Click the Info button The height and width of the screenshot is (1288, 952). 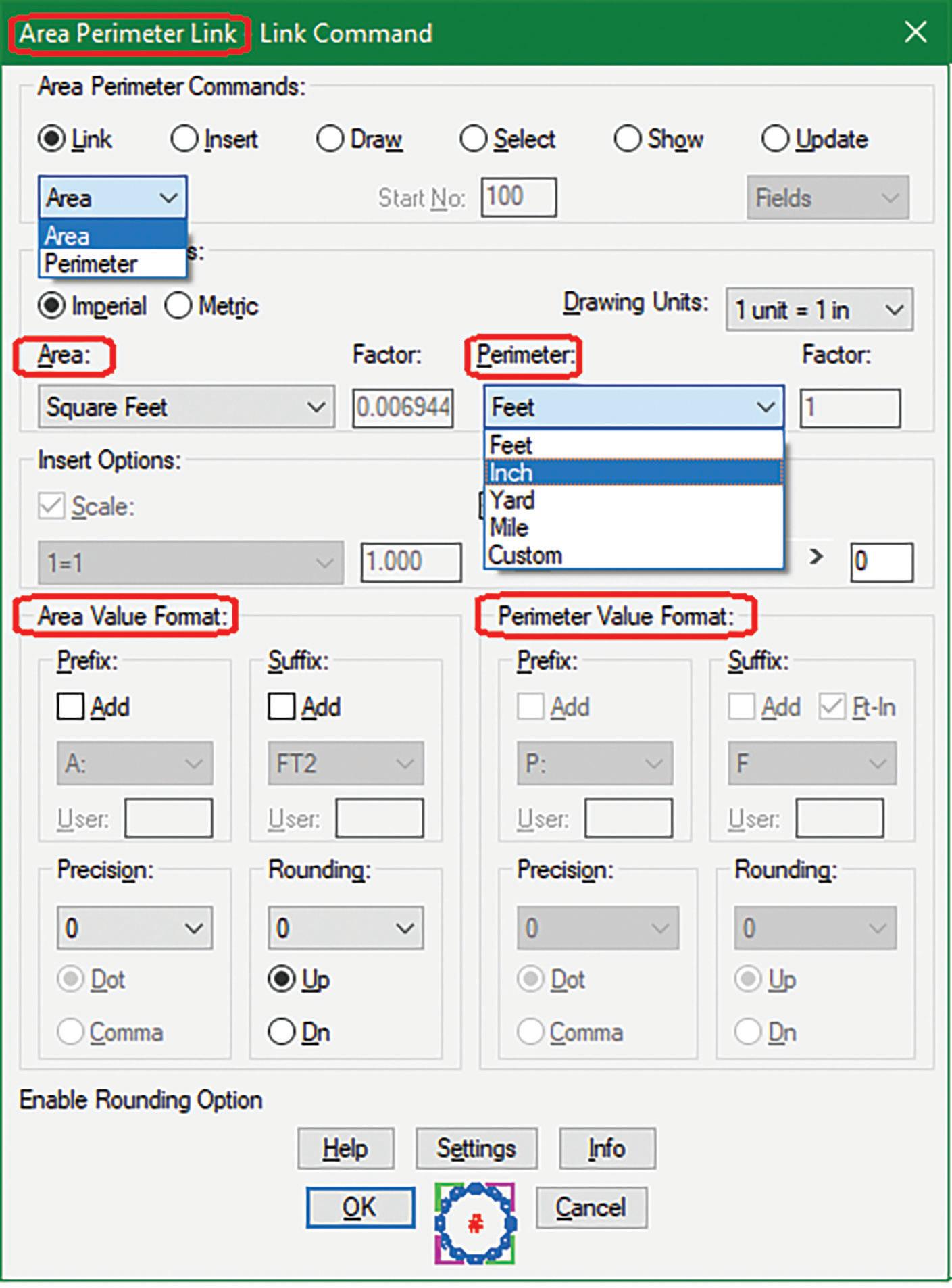pos(607,1148)
